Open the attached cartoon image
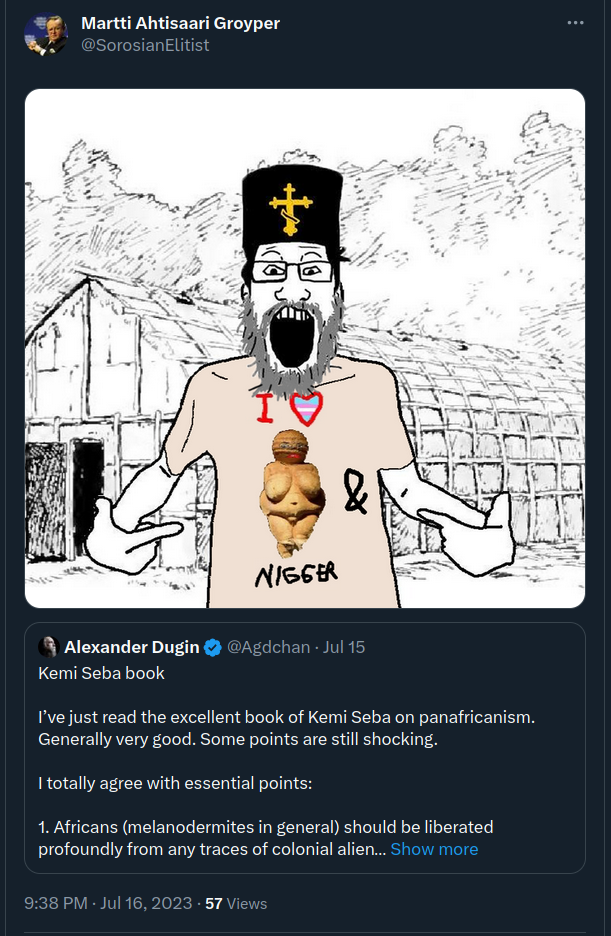 point(304,348)
